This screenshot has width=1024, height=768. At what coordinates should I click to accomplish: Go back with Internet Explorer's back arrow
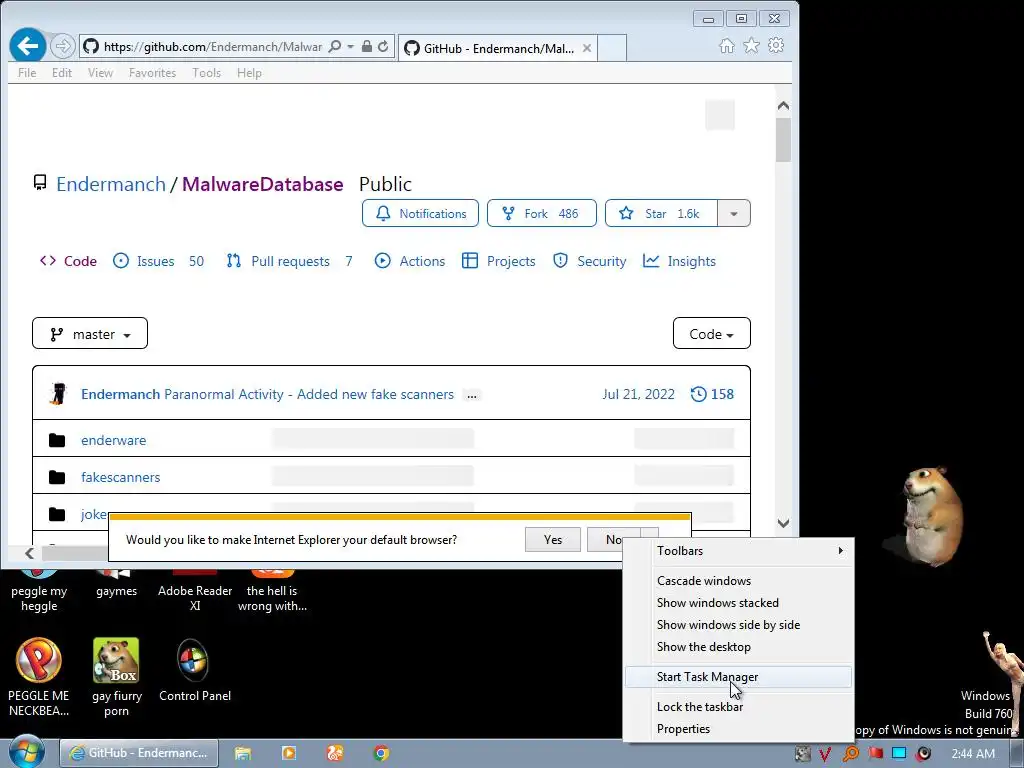27,46
